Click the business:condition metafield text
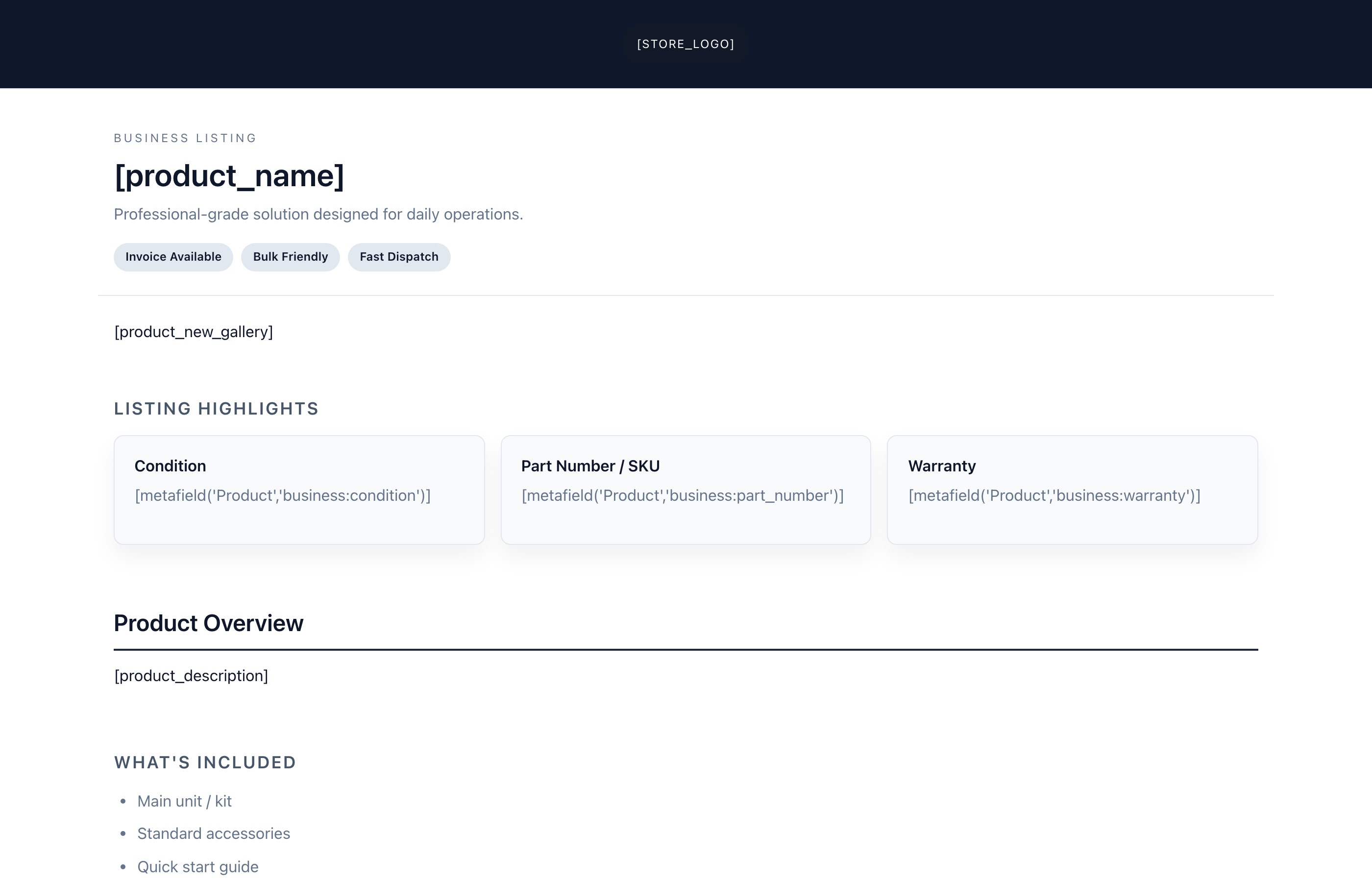The image size is (1372, 882). point(282,495)
